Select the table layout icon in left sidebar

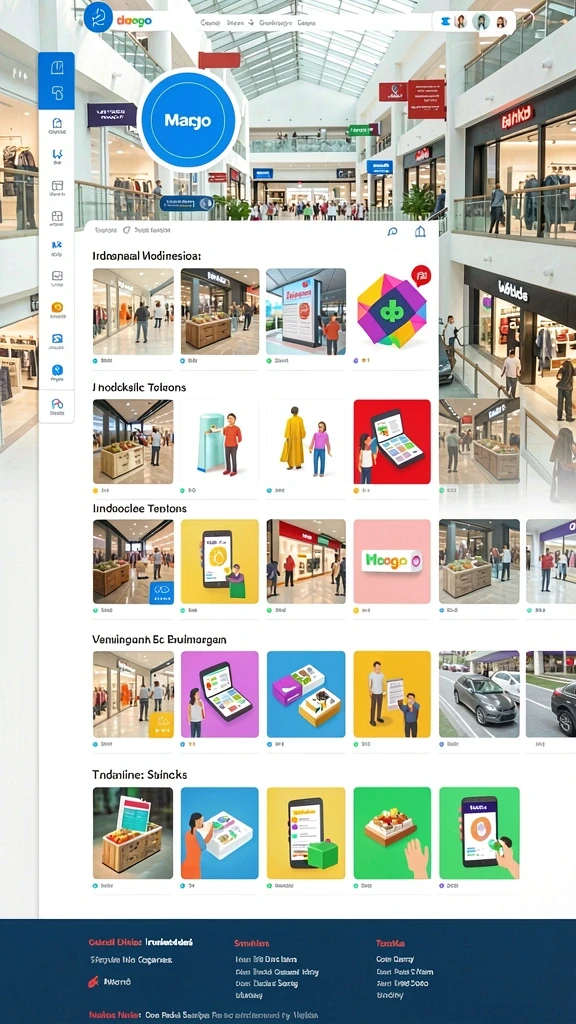(x=57, y=185)
